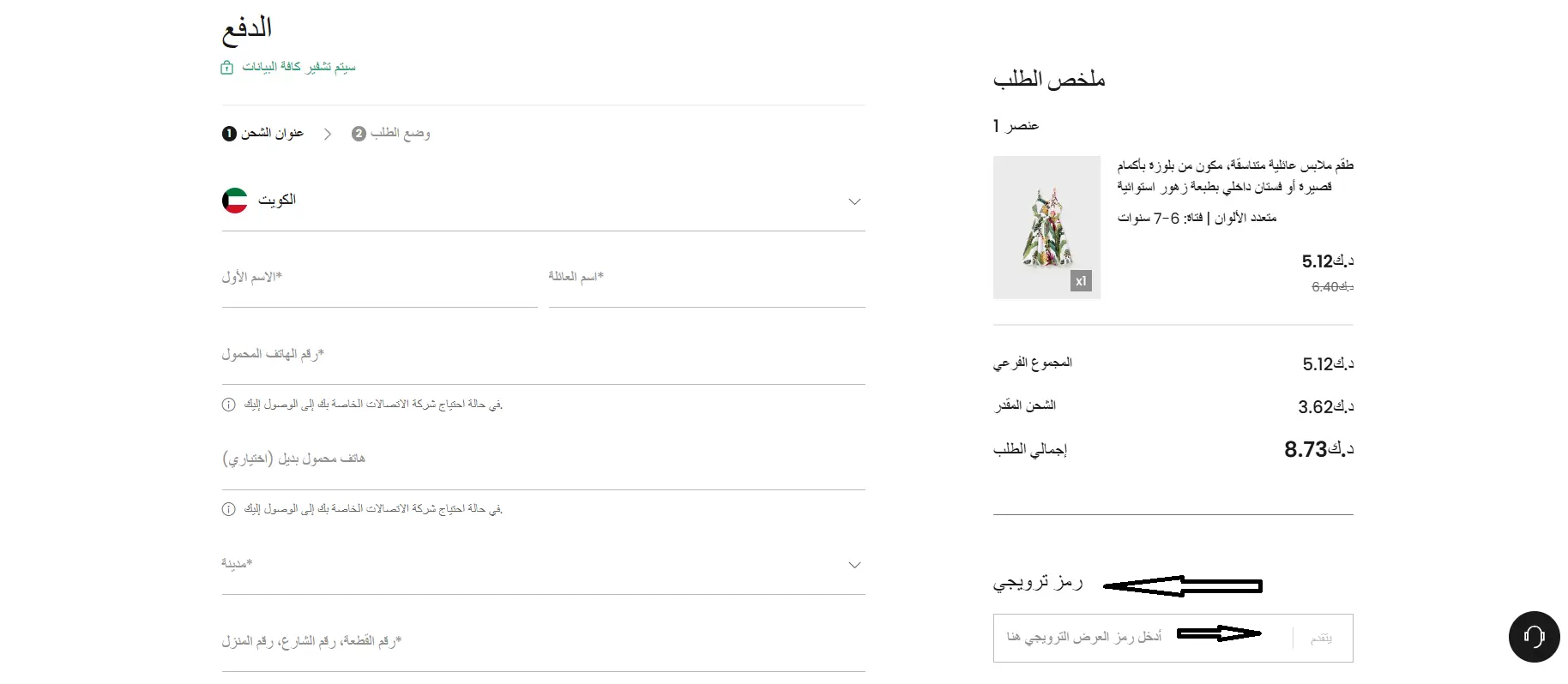Click the info icon under mobile number
Image resolution: width=1568 pixels, height=684 pixels.
coord(228,405)
